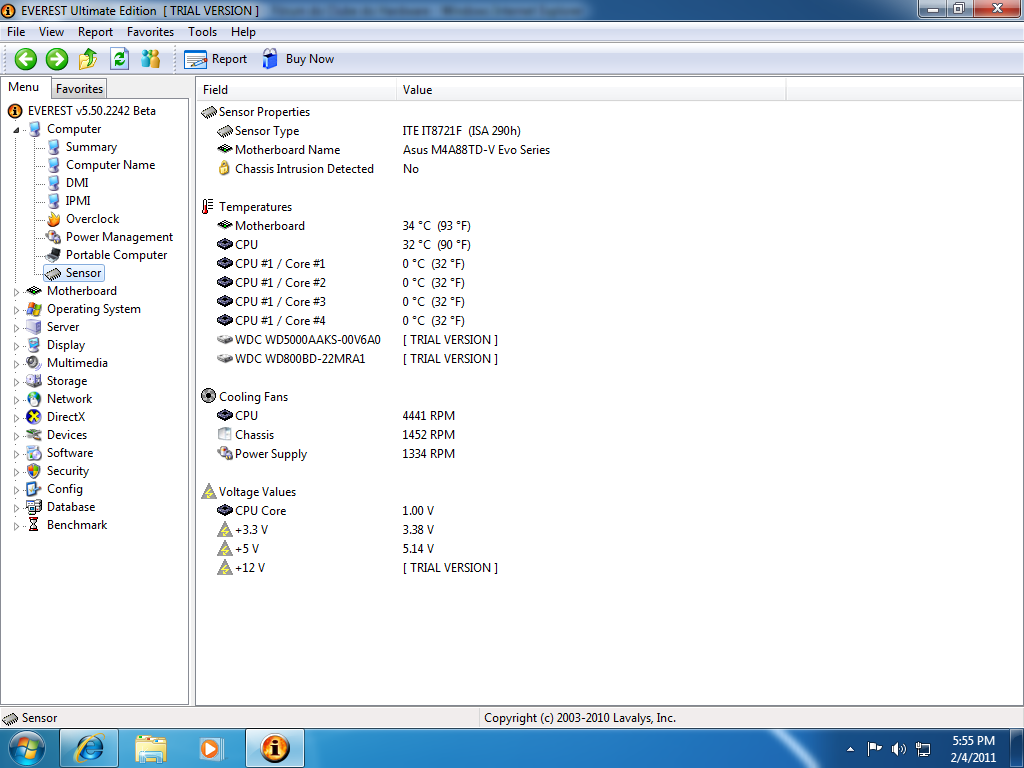Click the Database icon in the tree
The height and width of the screenshot is (768, 1024).
[x=34, y=507]
